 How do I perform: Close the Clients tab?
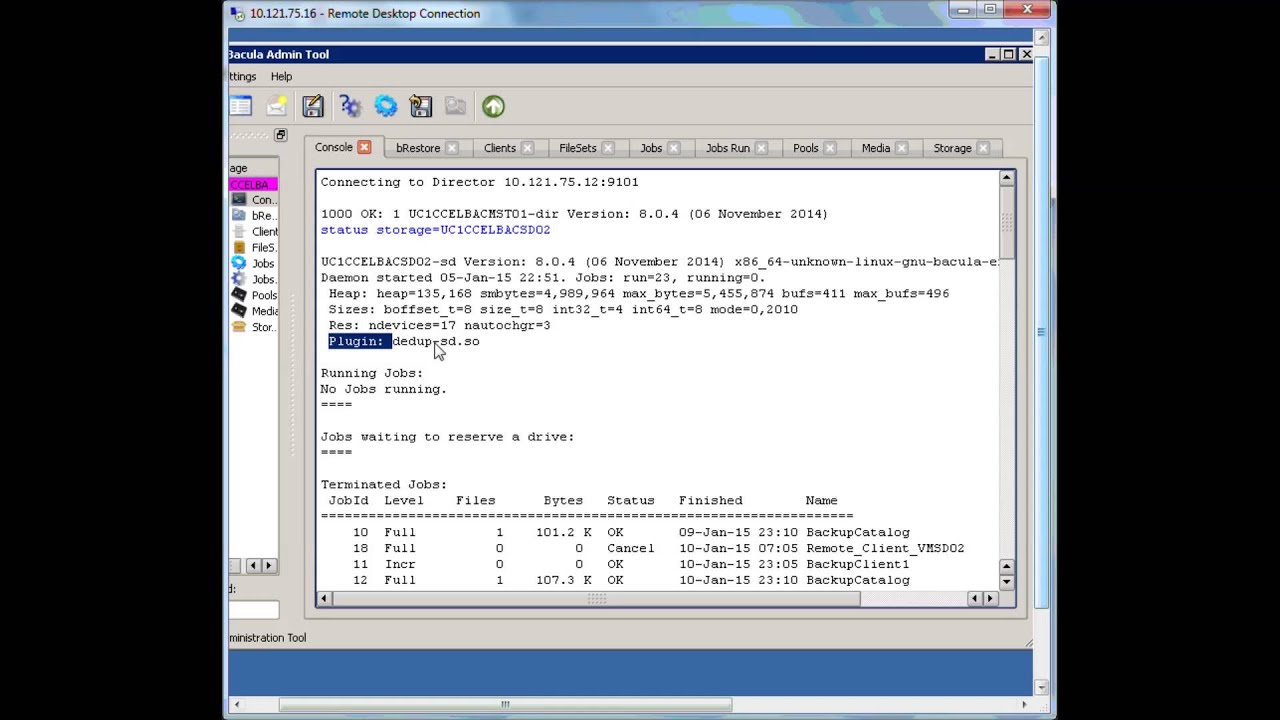point(527,148)
